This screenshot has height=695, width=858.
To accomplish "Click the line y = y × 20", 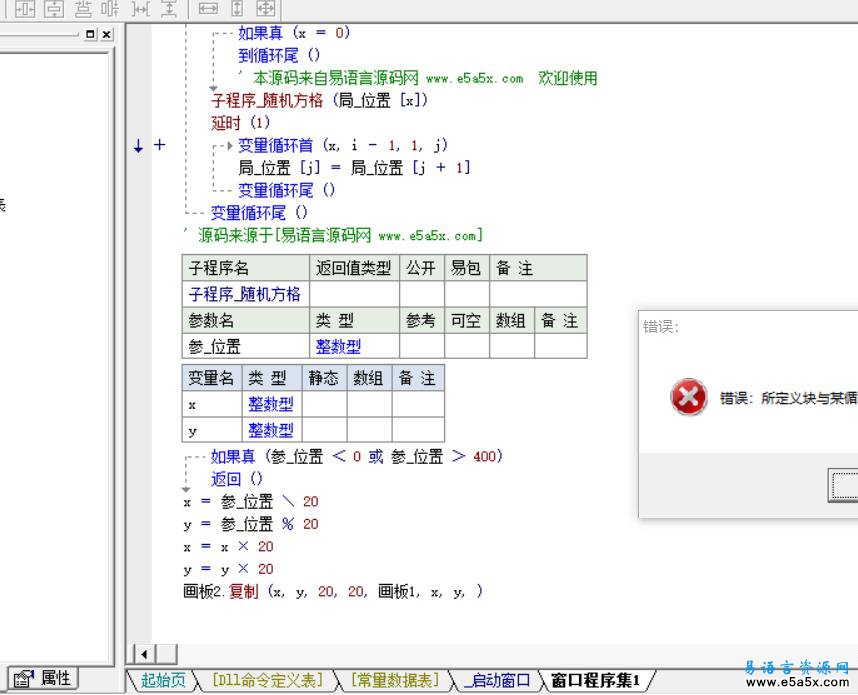I will [x=228, y=569].
